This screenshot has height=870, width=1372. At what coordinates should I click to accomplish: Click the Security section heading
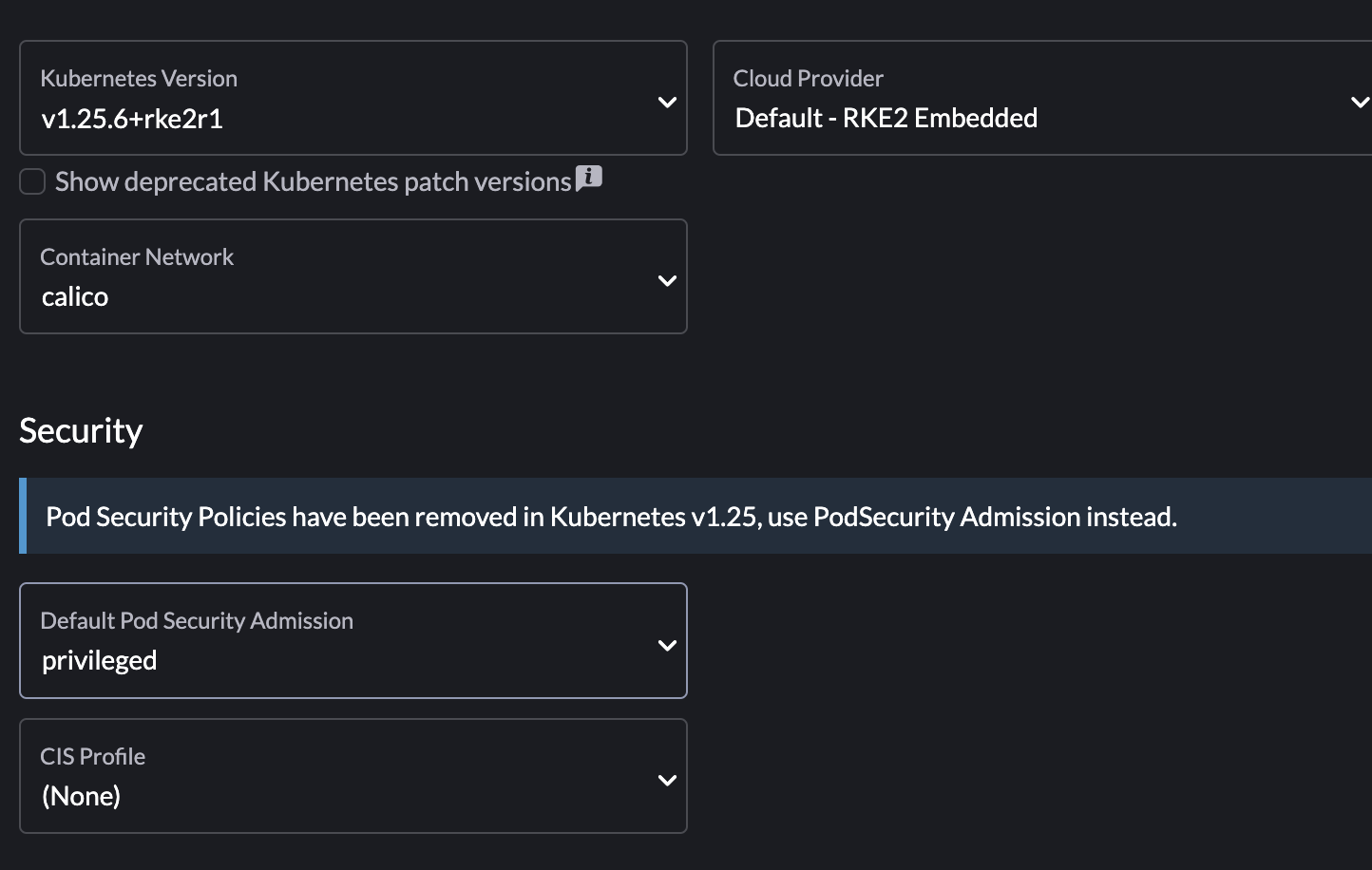click(x=81, y=430)
